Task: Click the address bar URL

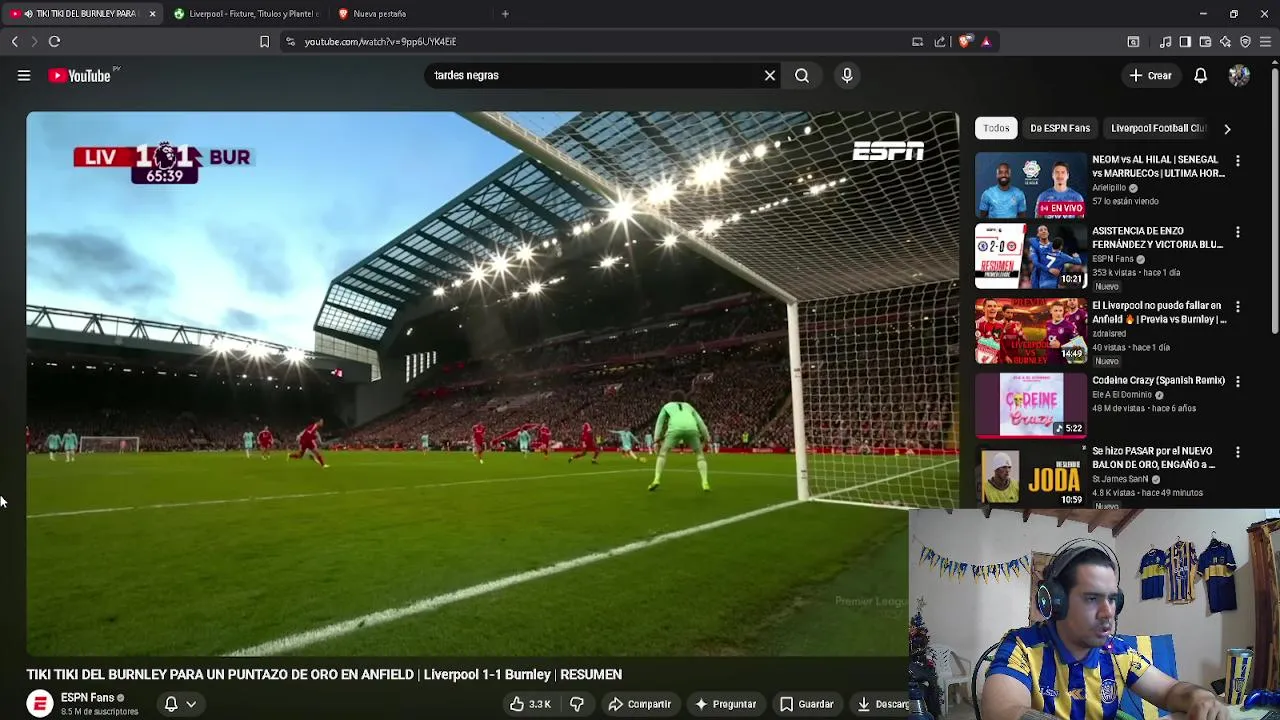Action: point(380,41)
